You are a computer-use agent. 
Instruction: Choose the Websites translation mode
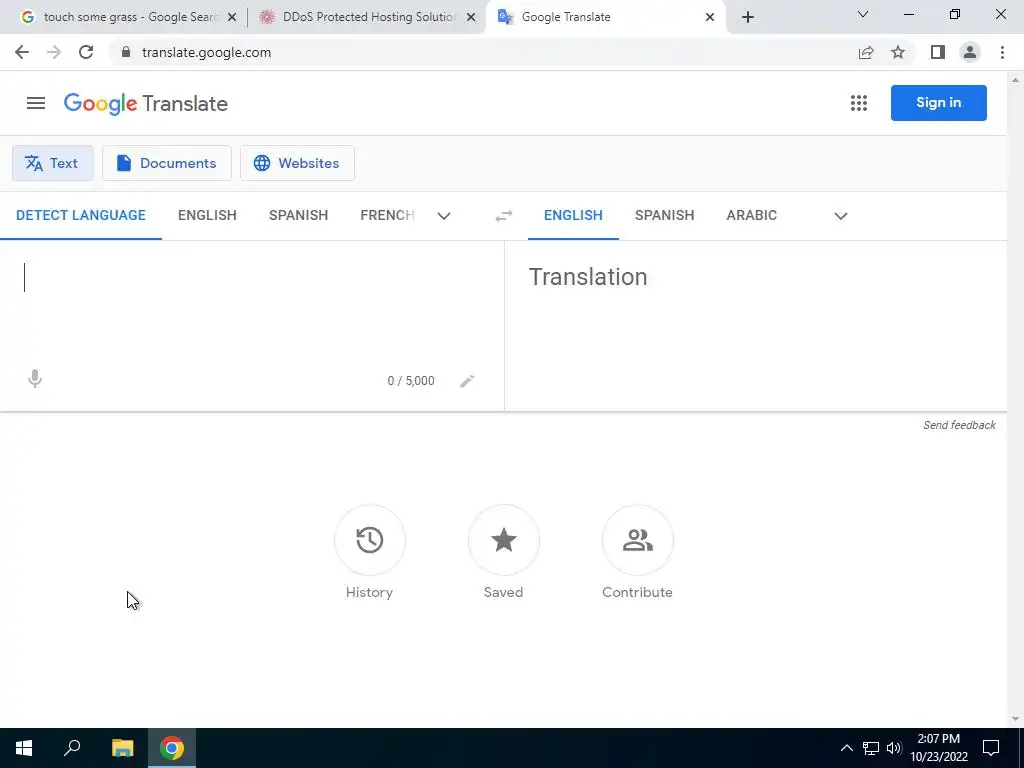[297, 163]
